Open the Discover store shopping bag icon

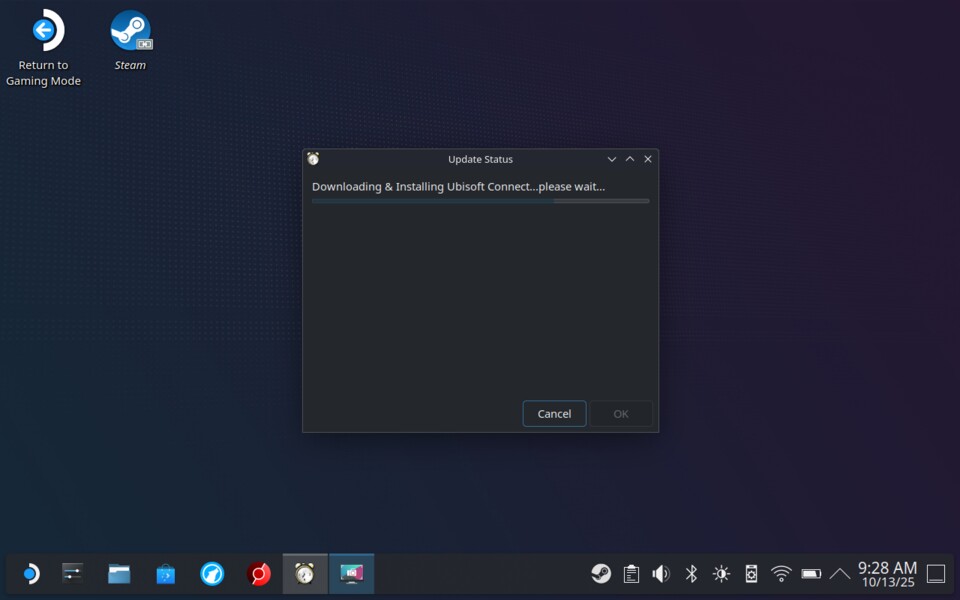pyautogui.click(x=166, y=574)
